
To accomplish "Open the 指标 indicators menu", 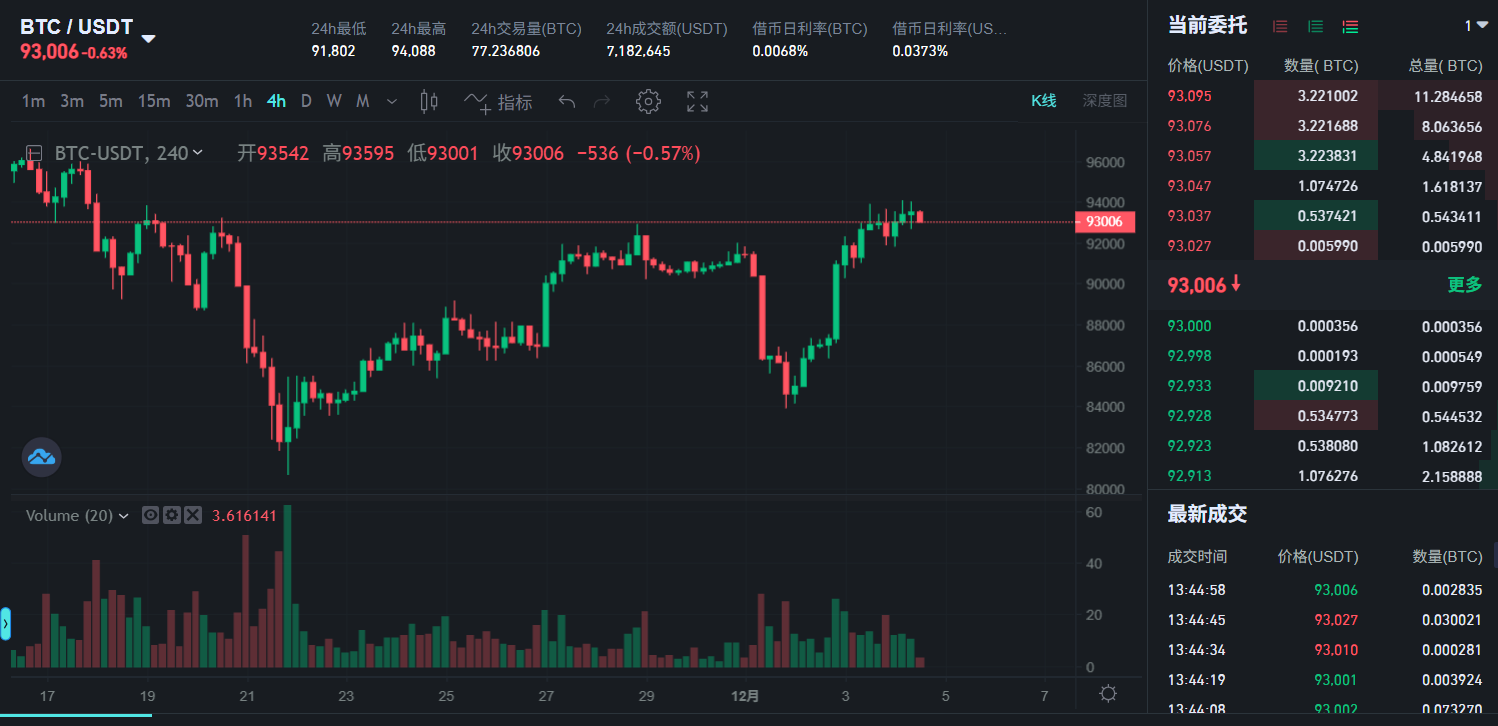I will coord(498,101).
